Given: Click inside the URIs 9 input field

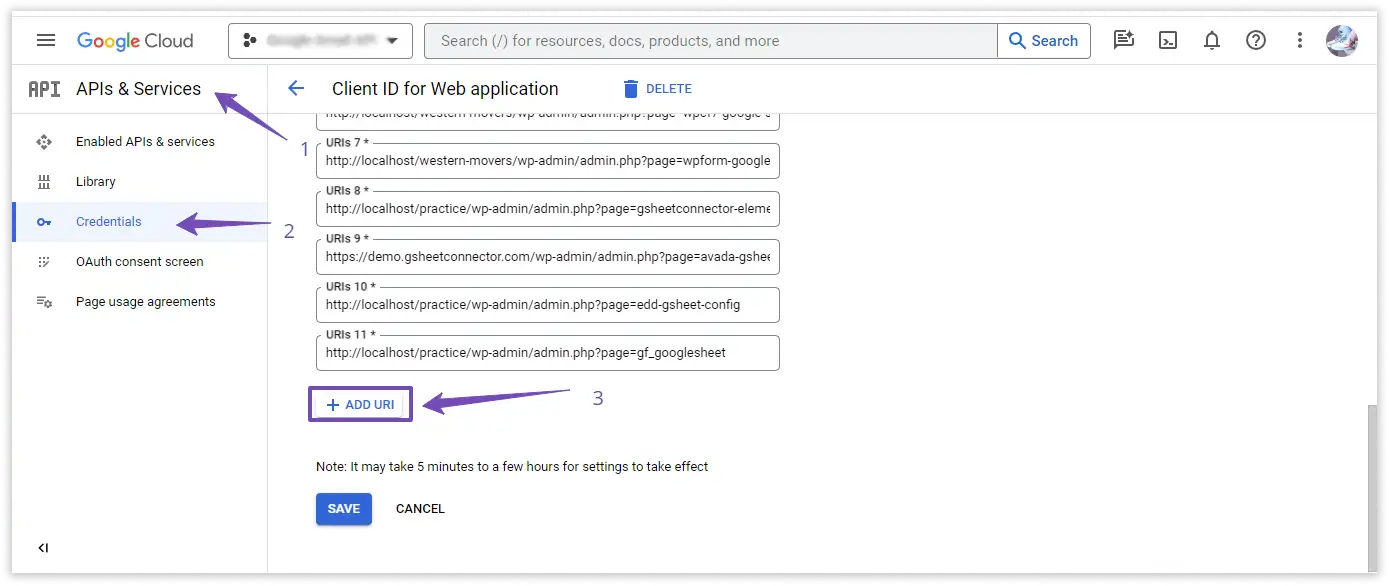Looking at the screenshot, I should click(548, 258).
